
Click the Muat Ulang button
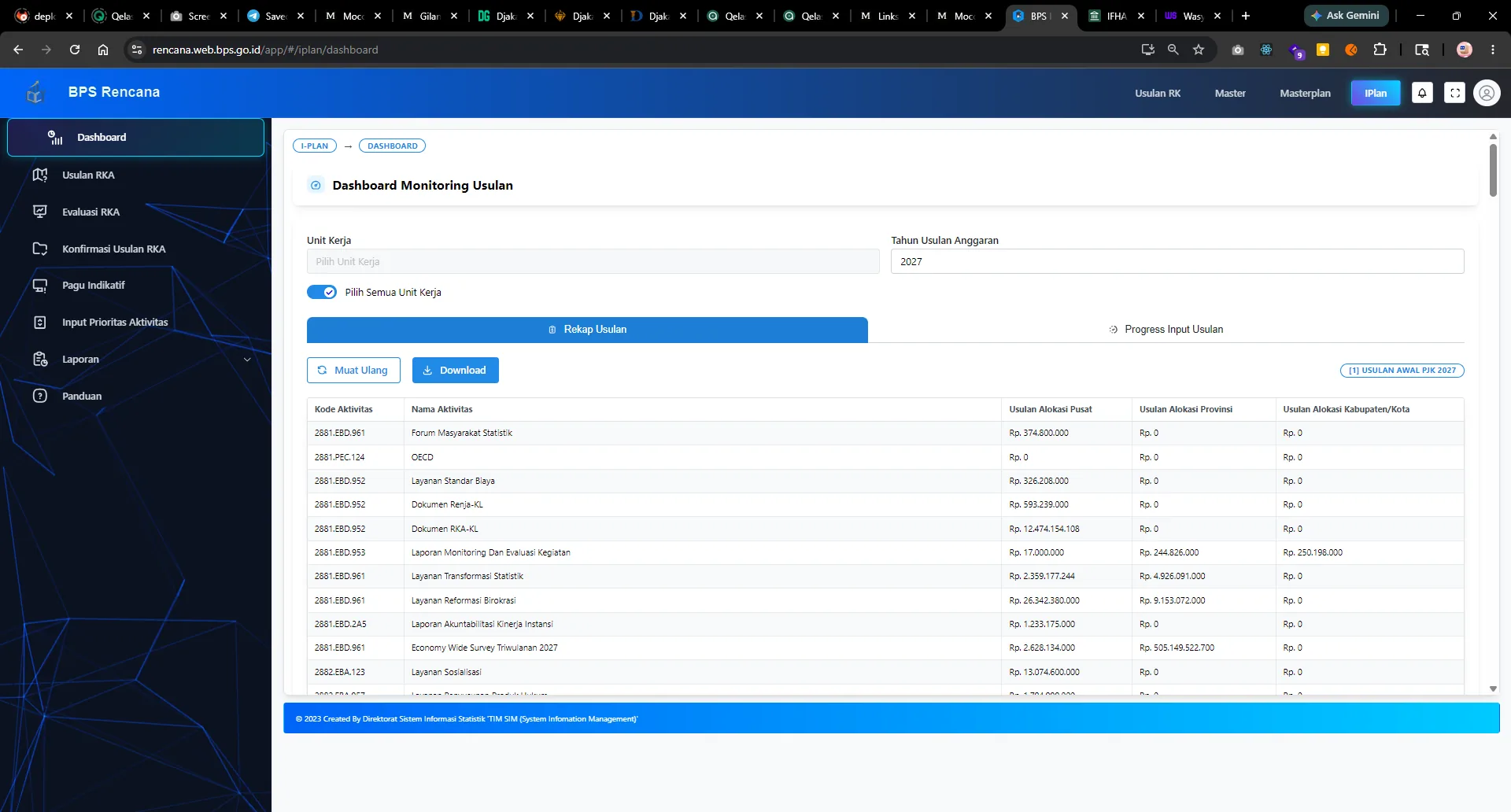tap(353, 370)
